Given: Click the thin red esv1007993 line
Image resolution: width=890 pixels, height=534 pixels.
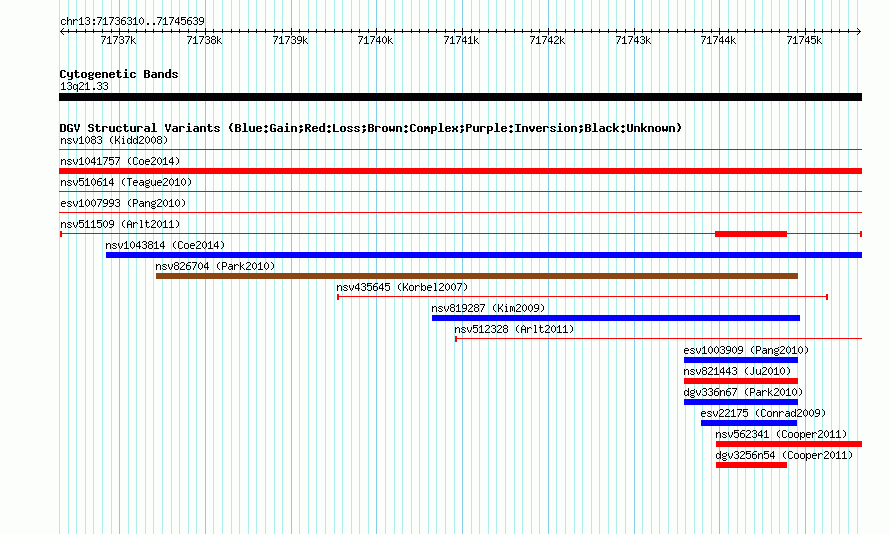Looking at the screenshot, I should click(460, 213).
